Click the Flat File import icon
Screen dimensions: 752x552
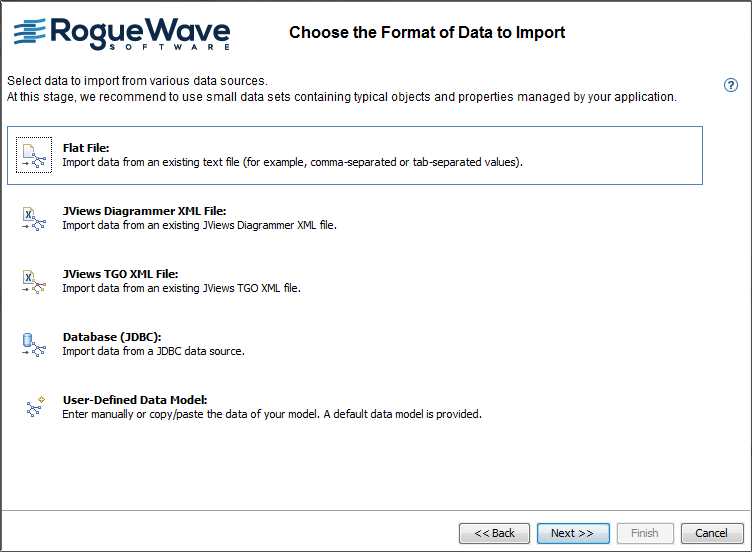[x=34, y=155]
